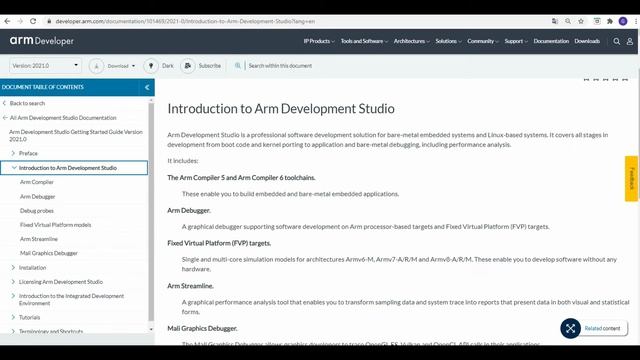Expand the Licensing Arm Development Studio chevron
640x360 pixels.
(x=13, y=282)
